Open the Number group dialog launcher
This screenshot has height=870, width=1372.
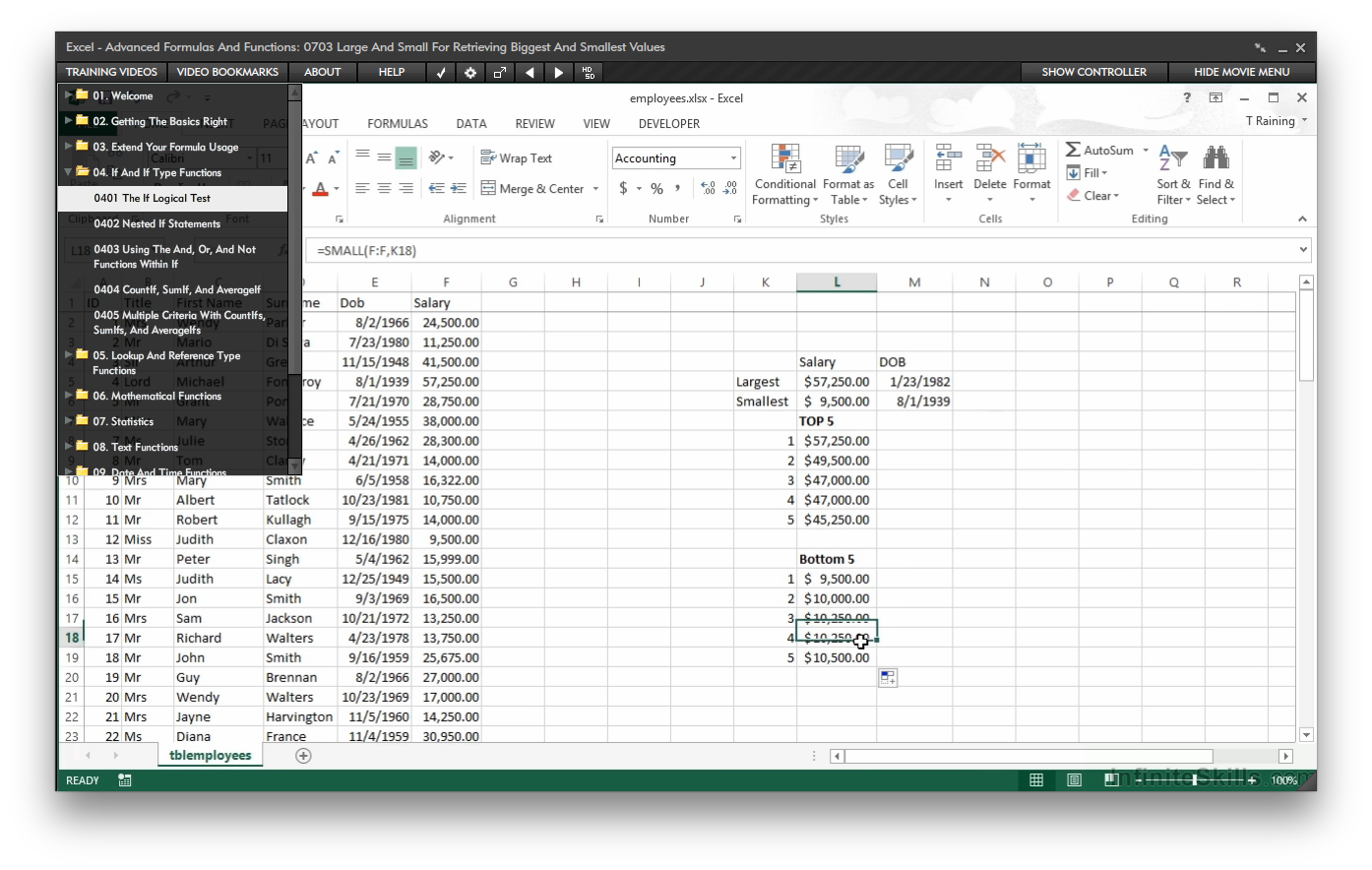pos(737,219)
